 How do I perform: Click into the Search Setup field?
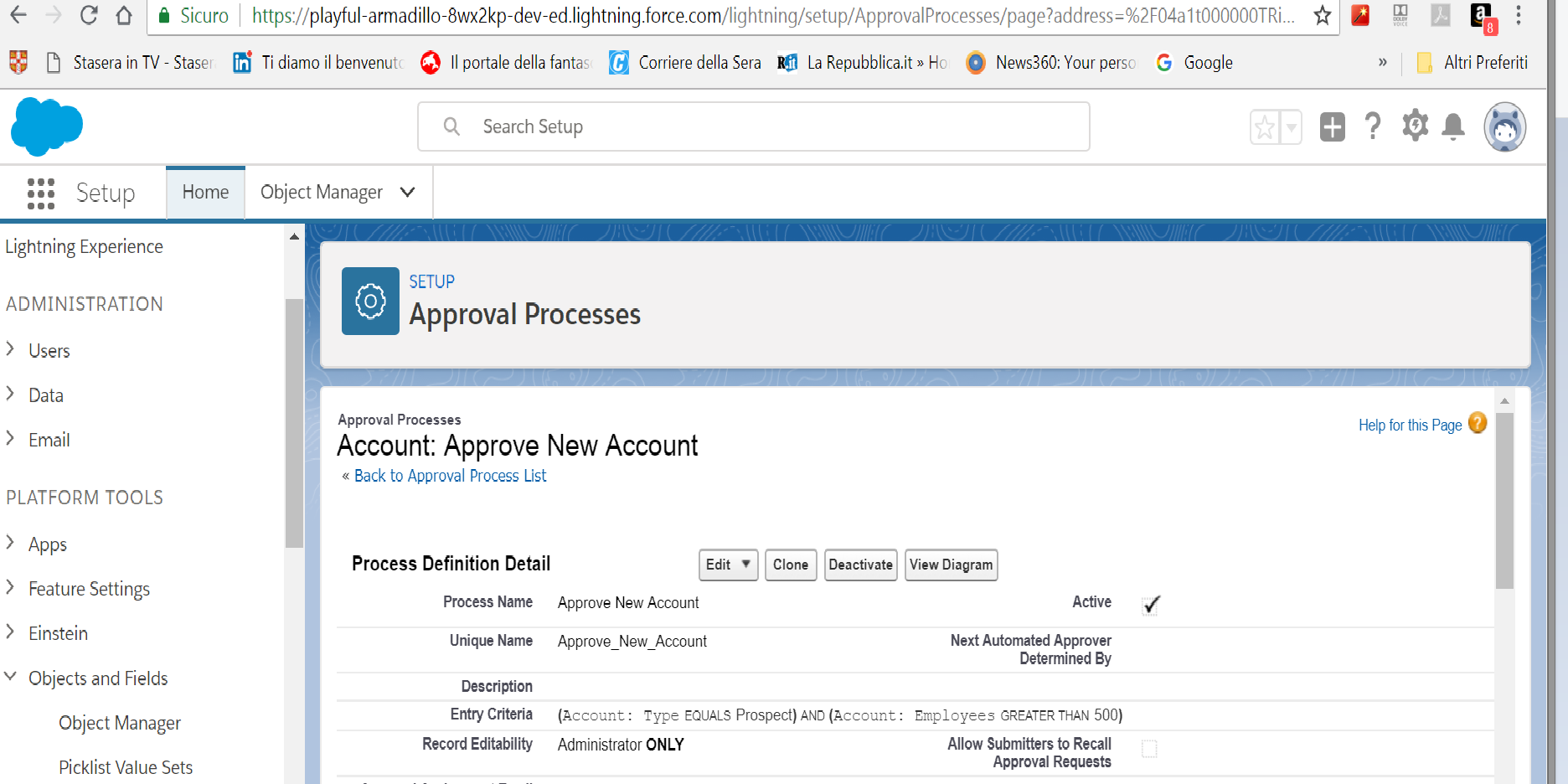tap(754, 126)
